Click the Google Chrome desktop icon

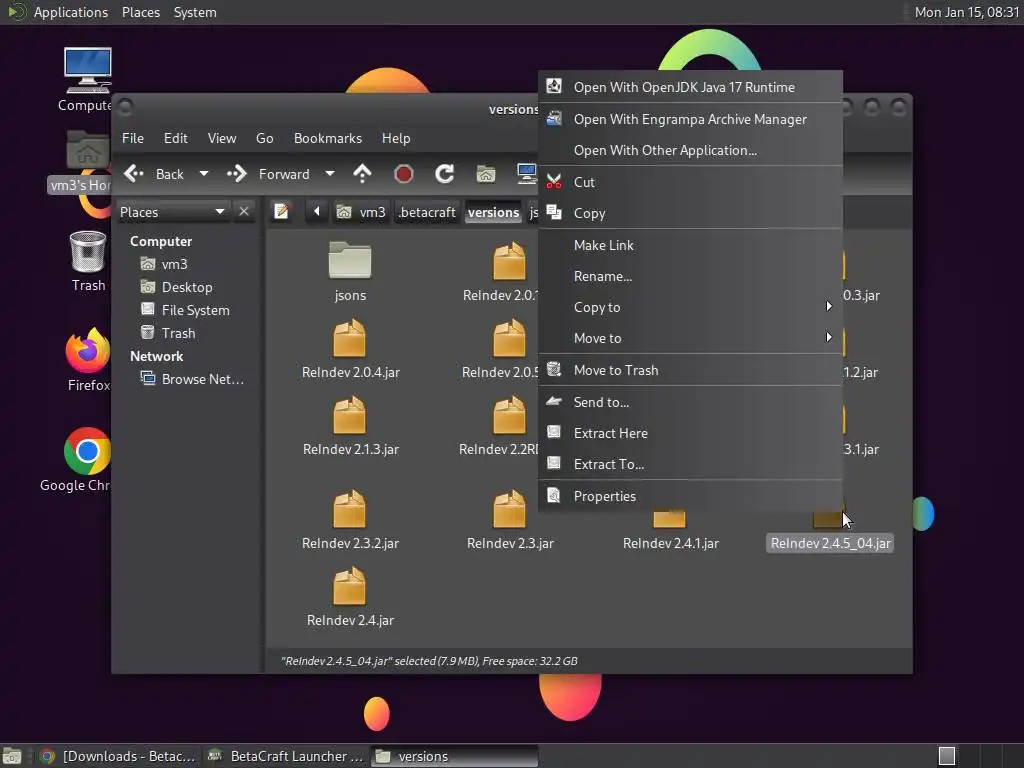[87, 451]
